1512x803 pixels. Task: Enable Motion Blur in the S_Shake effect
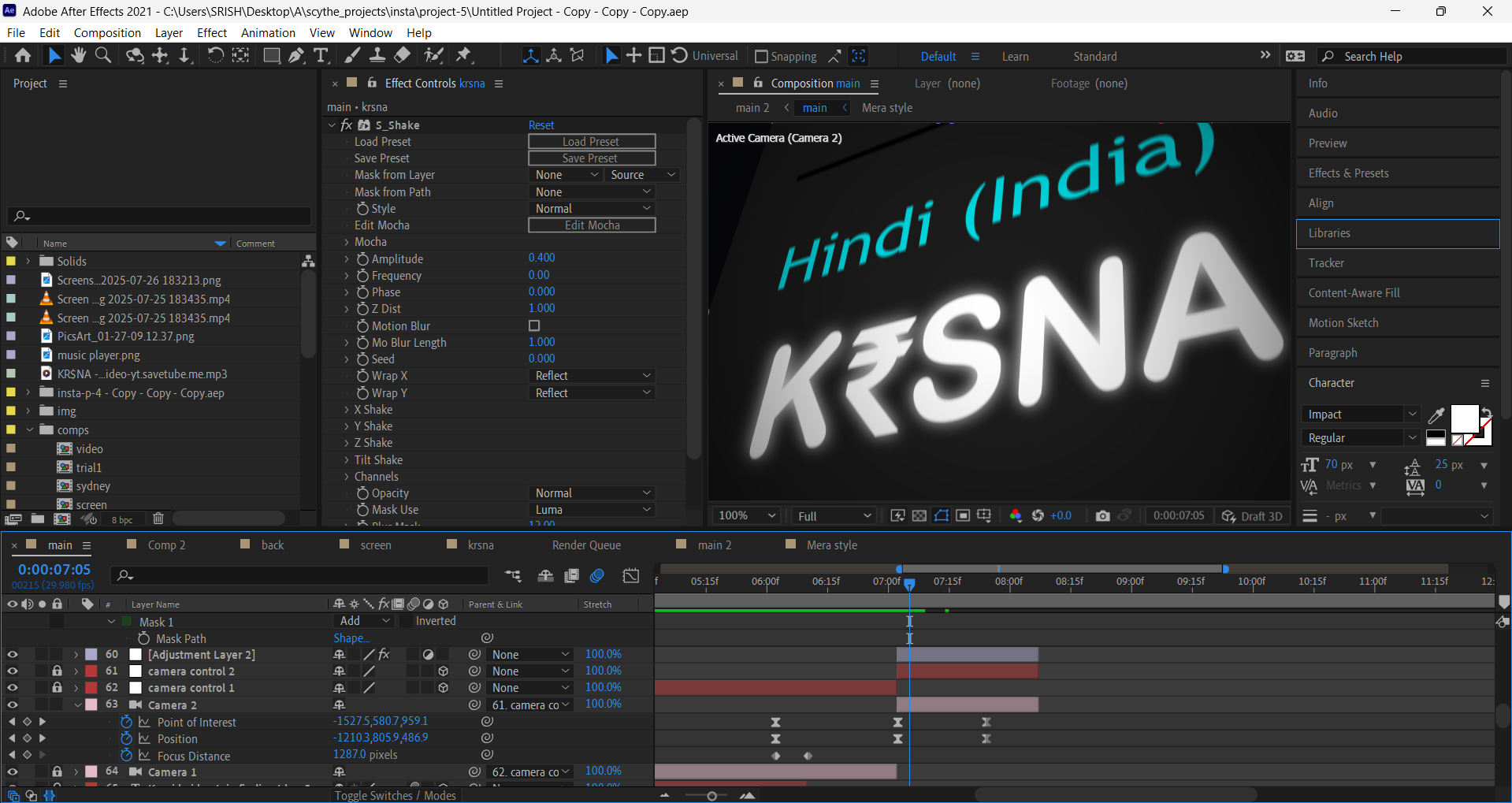pyautogui.click(x=534, y=325)
